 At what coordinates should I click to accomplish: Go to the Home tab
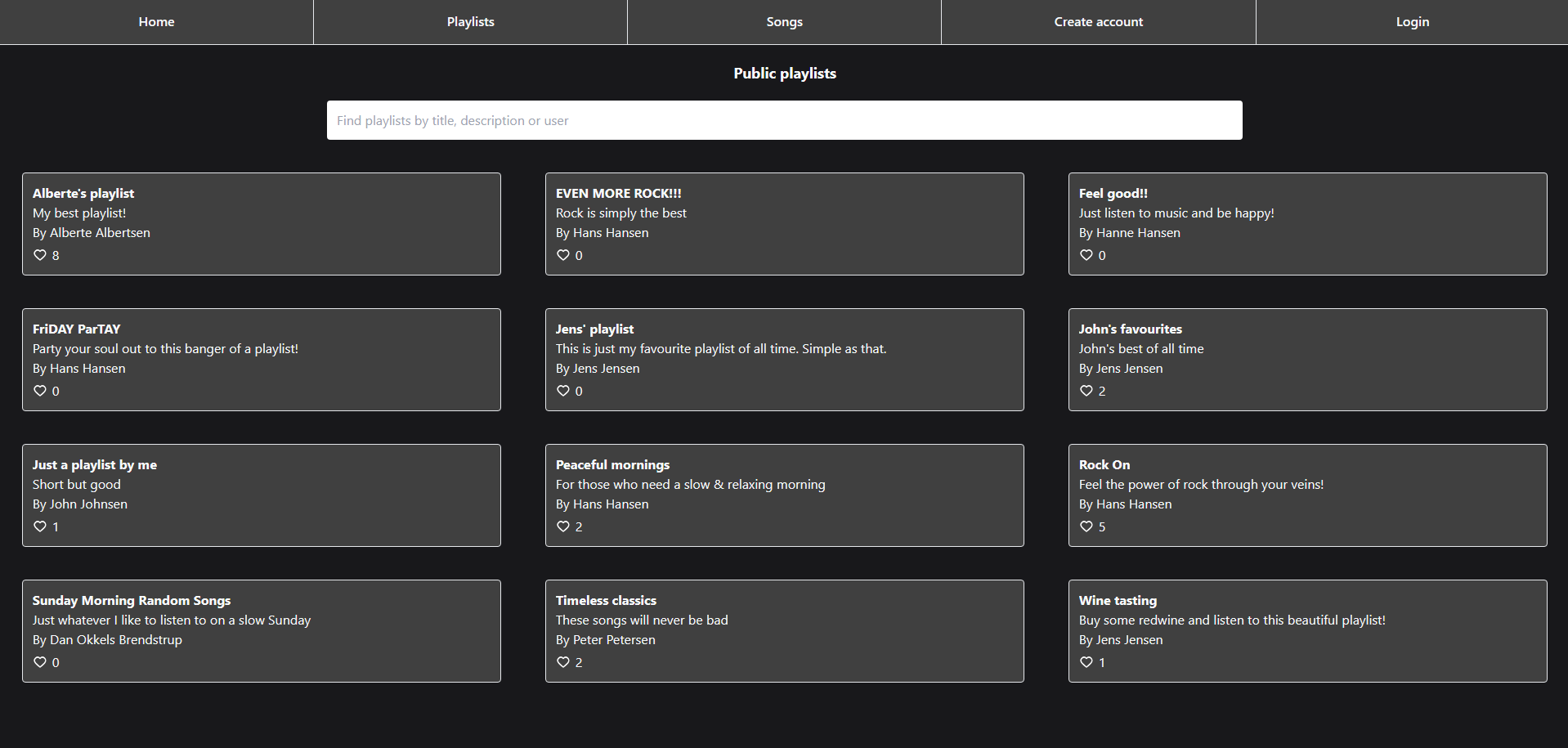pyautogui.click(x=156, y=22)
